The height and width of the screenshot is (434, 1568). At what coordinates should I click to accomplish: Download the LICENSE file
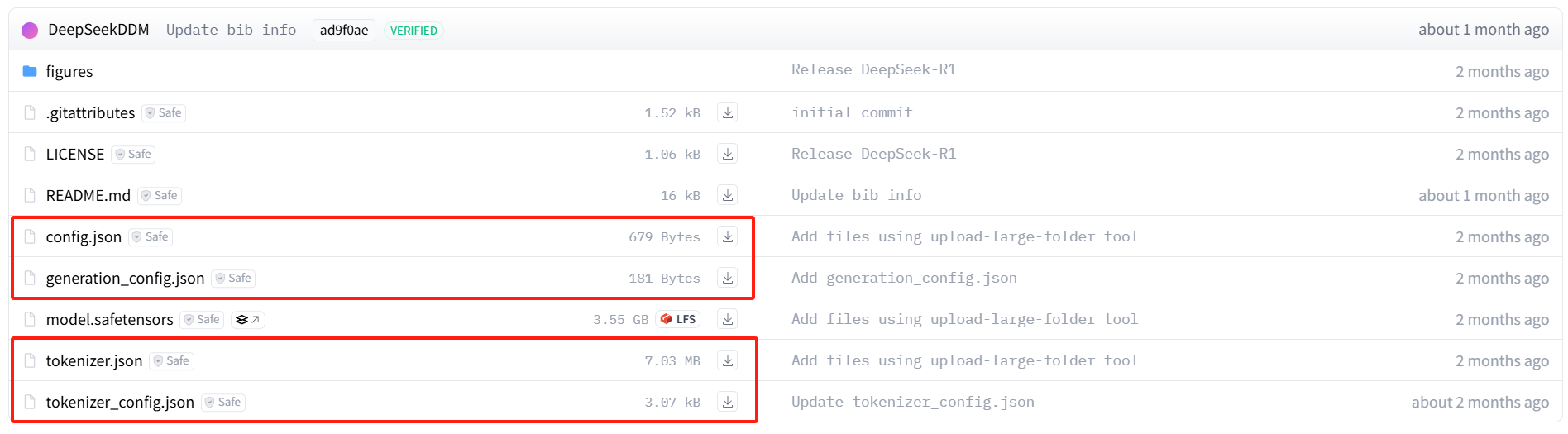pos(728,154)
